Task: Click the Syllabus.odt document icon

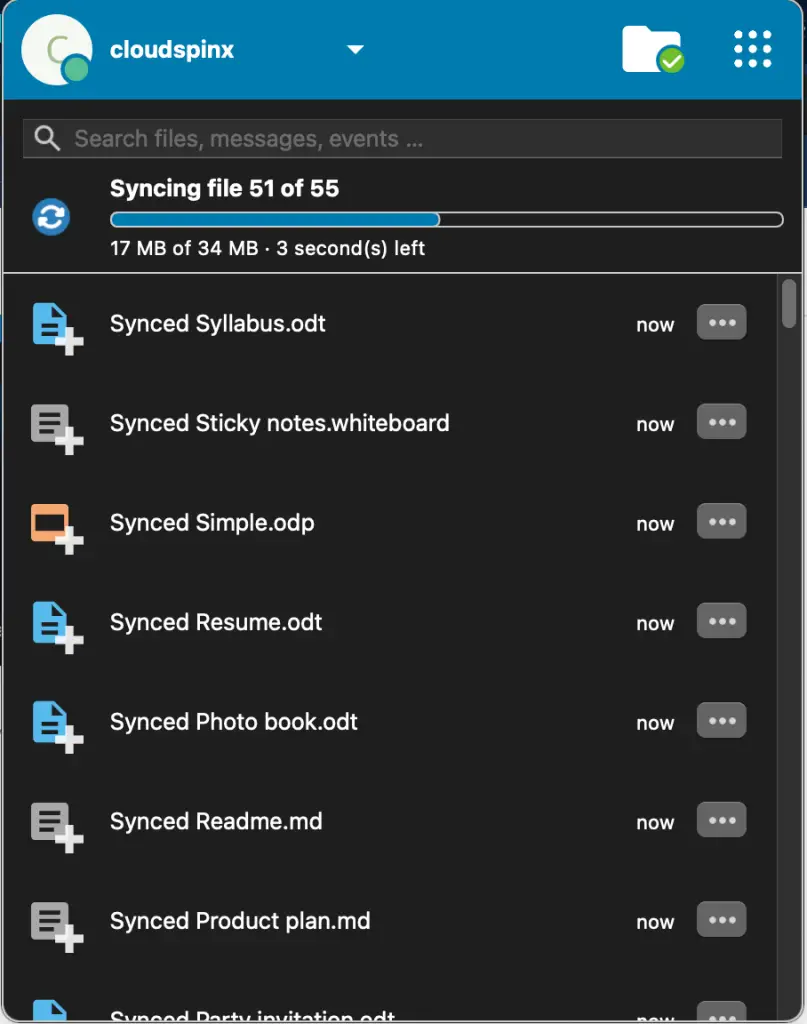Action: click(54, 324)
